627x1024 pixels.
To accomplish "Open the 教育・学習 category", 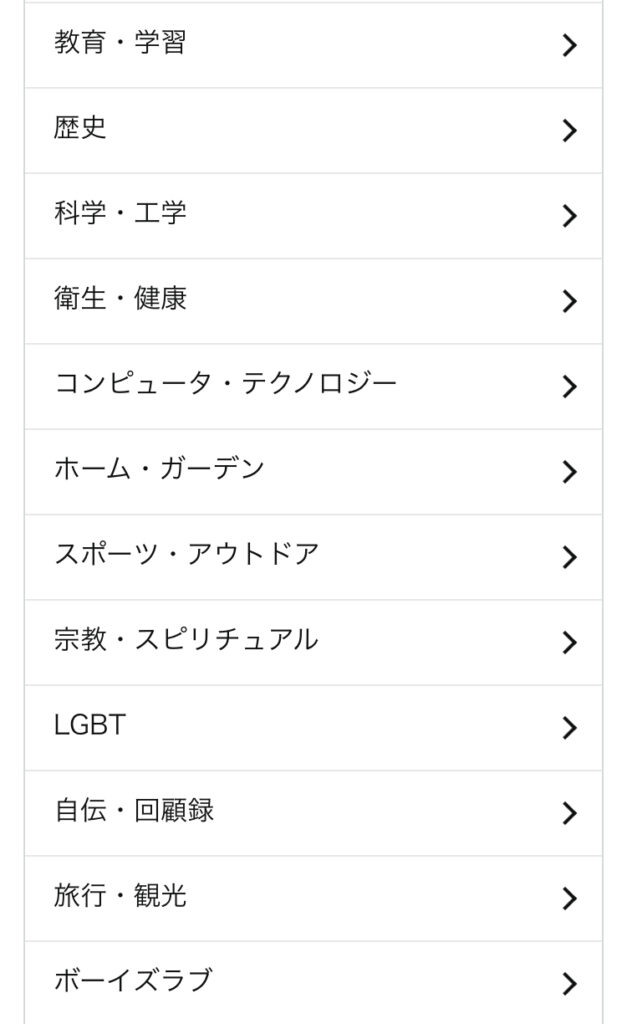I will (120, 44).
